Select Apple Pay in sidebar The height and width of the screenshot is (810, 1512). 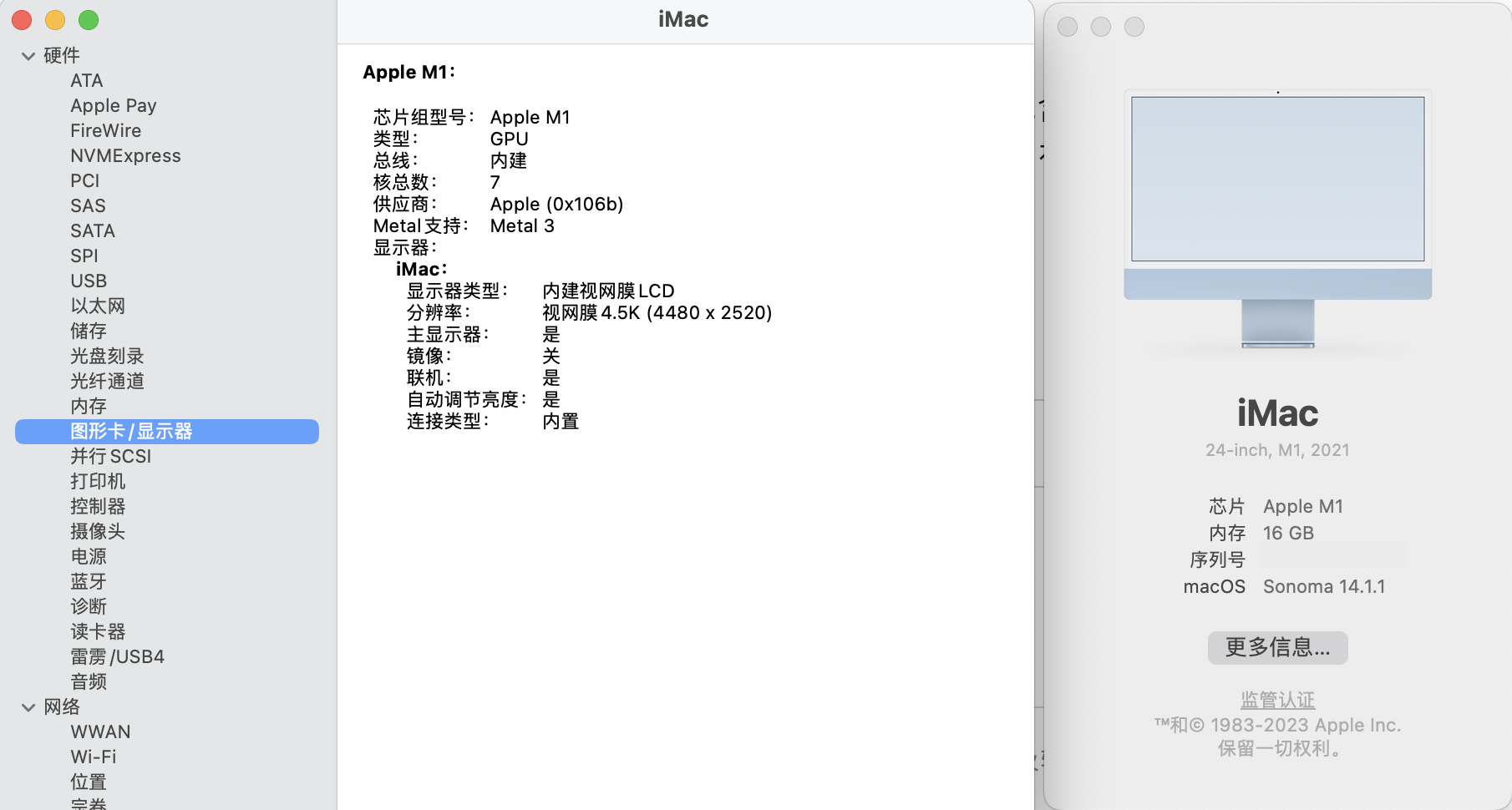(113, 106)
